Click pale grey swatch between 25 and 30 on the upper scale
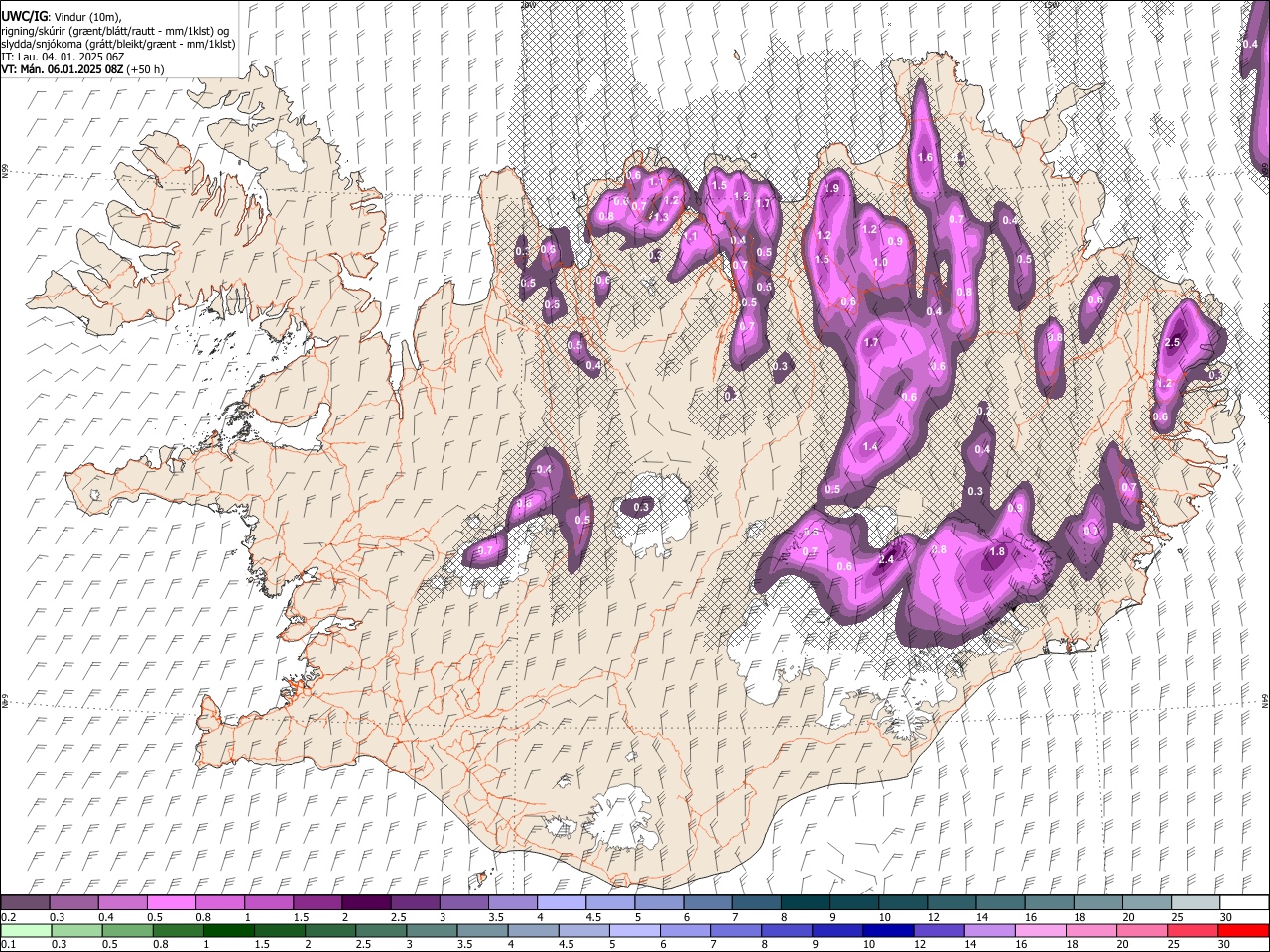Image resolution: width=1270 pixels, height=952 pixels. [x=1196, y=903]
